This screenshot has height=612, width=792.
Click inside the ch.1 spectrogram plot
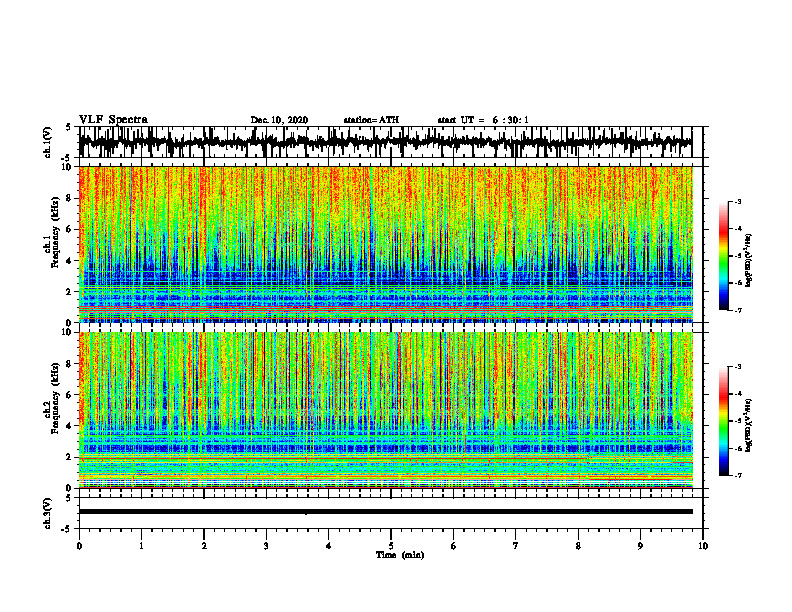[x=385, y=244]
